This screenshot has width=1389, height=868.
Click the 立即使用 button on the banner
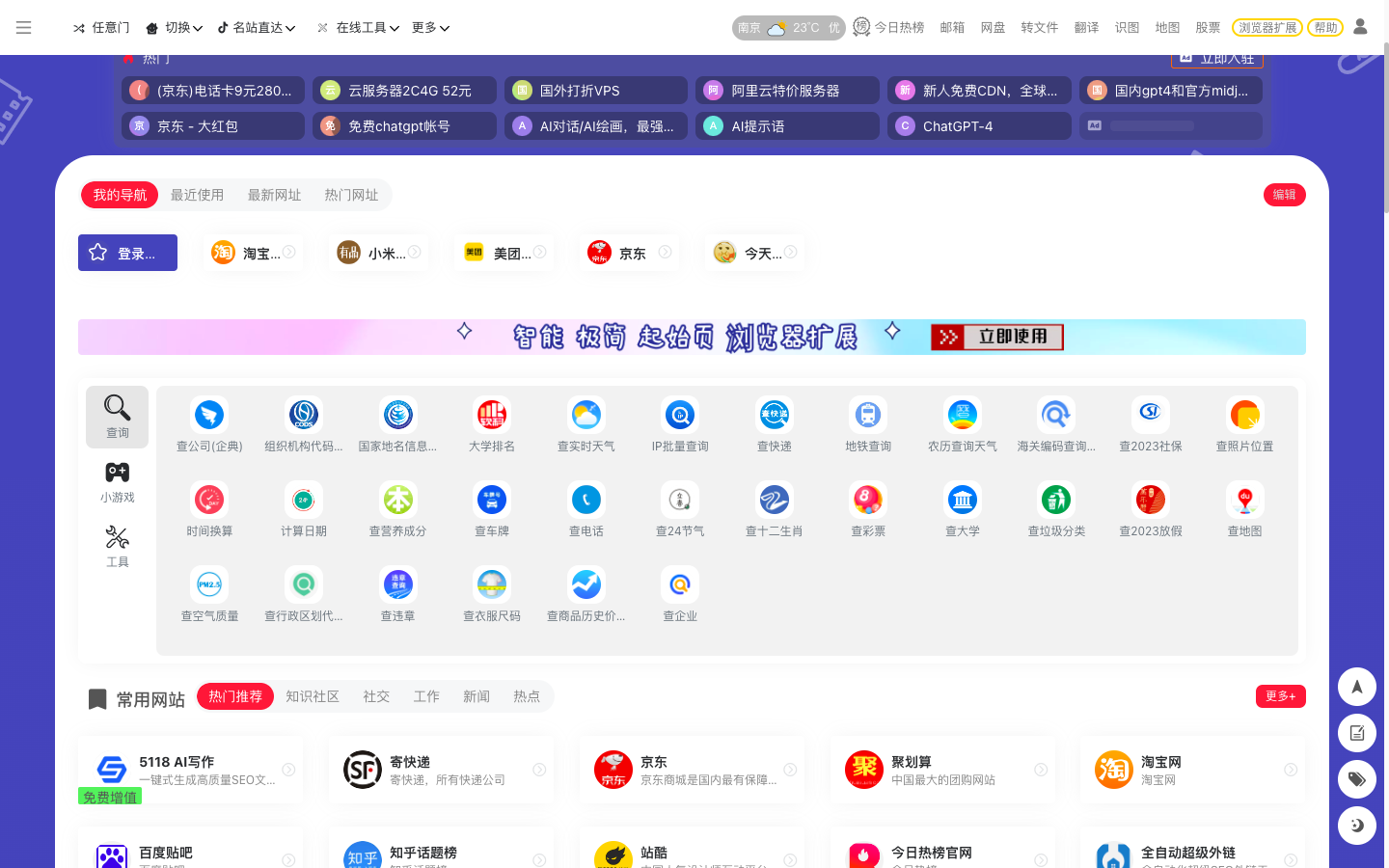pos(997,337)
